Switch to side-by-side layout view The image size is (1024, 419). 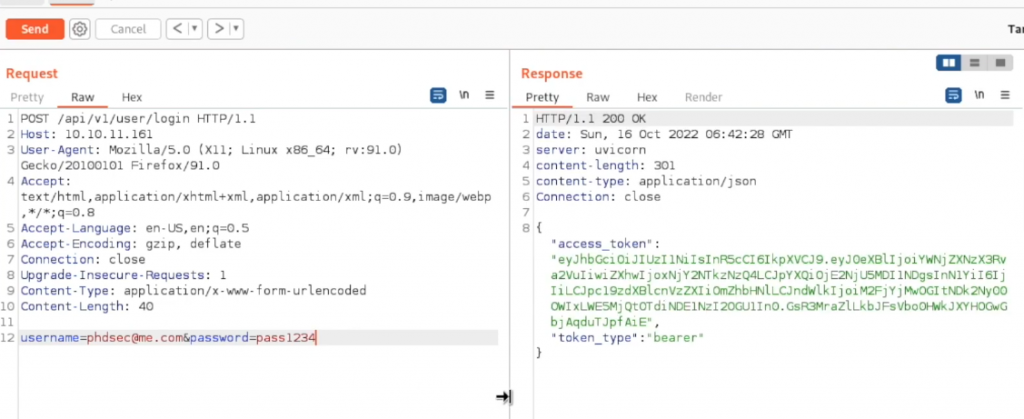[949, 63]
